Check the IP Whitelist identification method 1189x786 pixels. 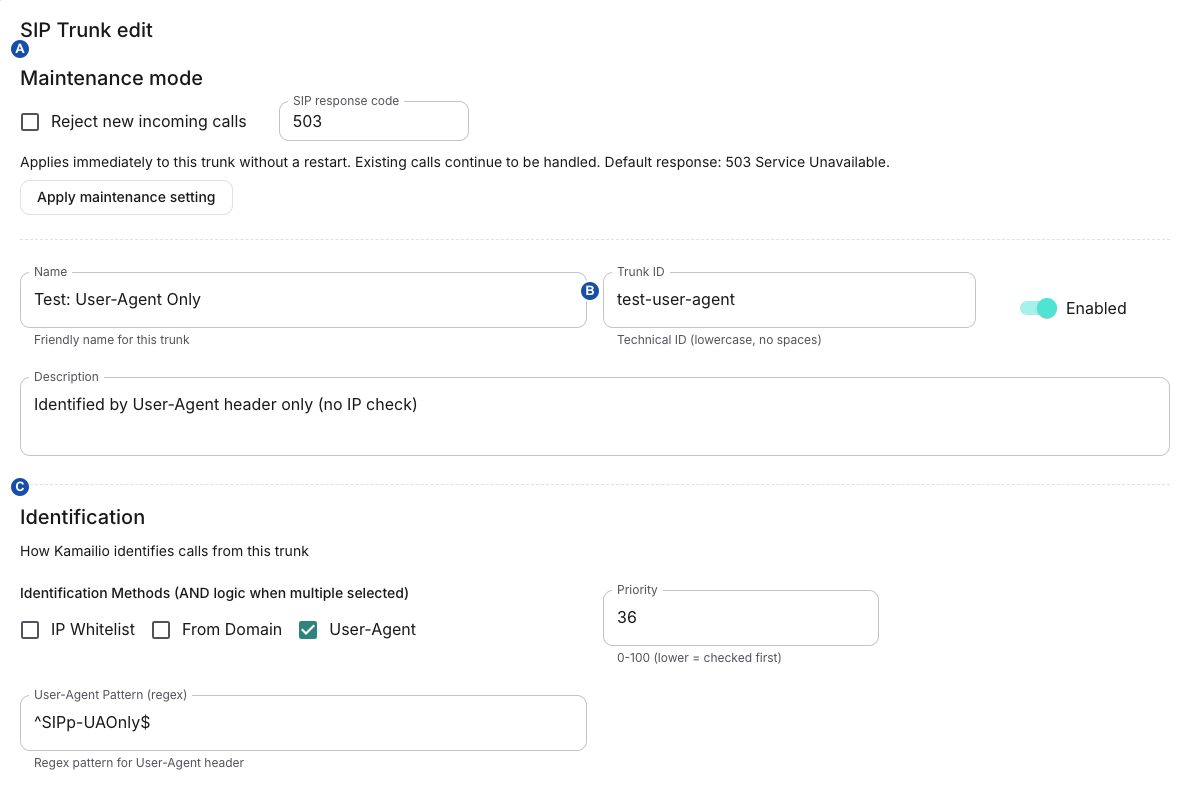click(x=30, y=630)
